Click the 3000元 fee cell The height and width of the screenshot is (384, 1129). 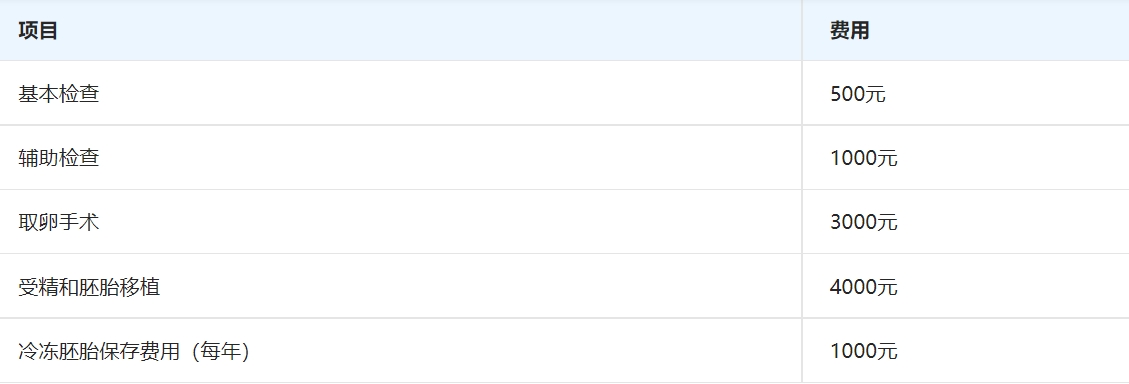pyautogui.click(x=863, y=222)
